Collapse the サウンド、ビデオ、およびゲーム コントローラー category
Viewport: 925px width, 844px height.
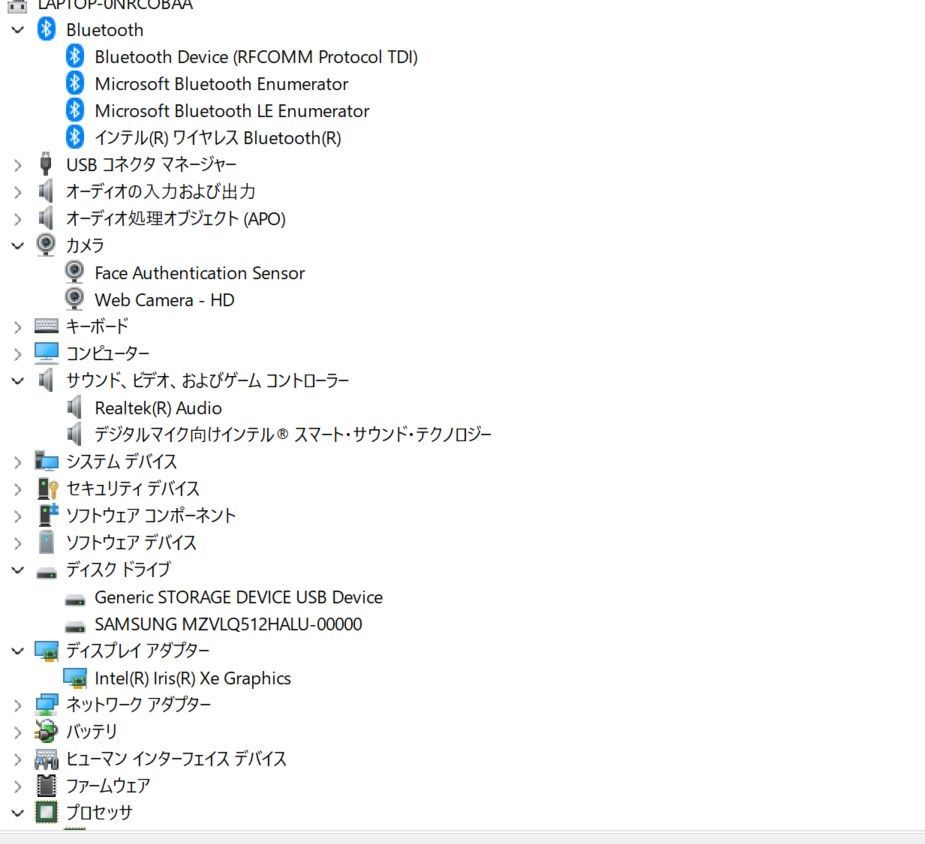click(17, 381)
